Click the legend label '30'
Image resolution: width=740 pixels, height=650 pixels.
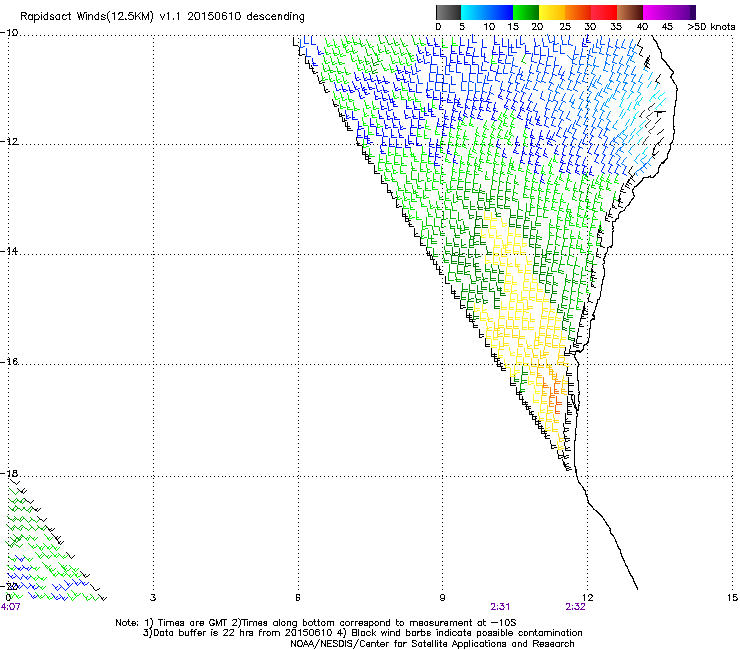[x=590, y=27]
